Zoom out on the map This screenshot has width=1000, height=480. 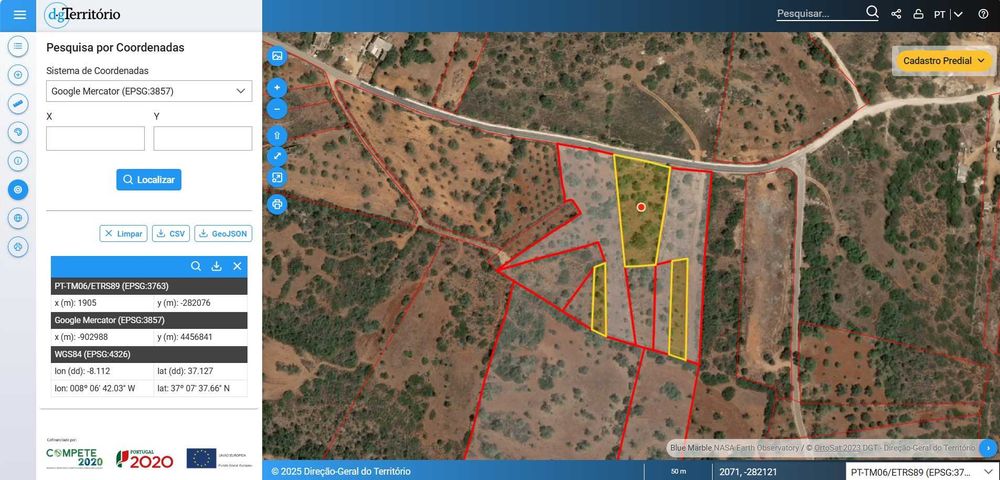277,109
